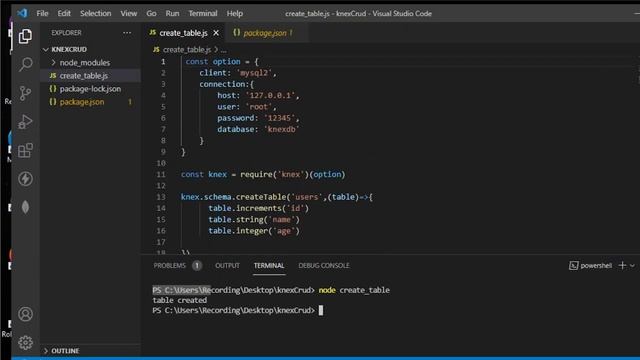Click the terminal input prompt cursor

point(321,311)
